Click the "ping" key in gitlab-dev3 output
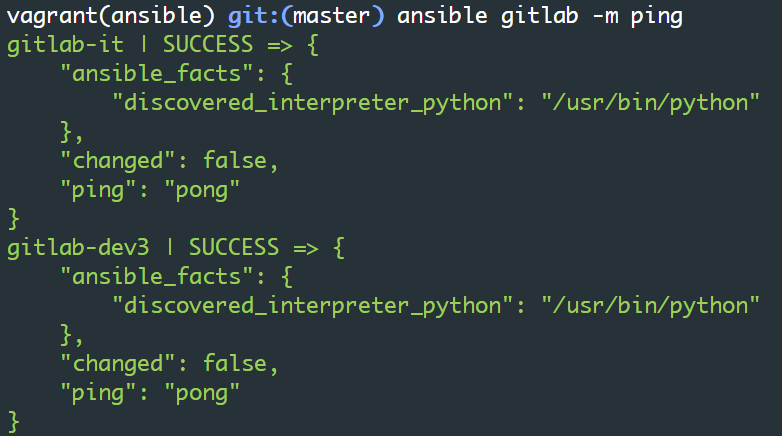The image size is (782, 436). [98, 391]
